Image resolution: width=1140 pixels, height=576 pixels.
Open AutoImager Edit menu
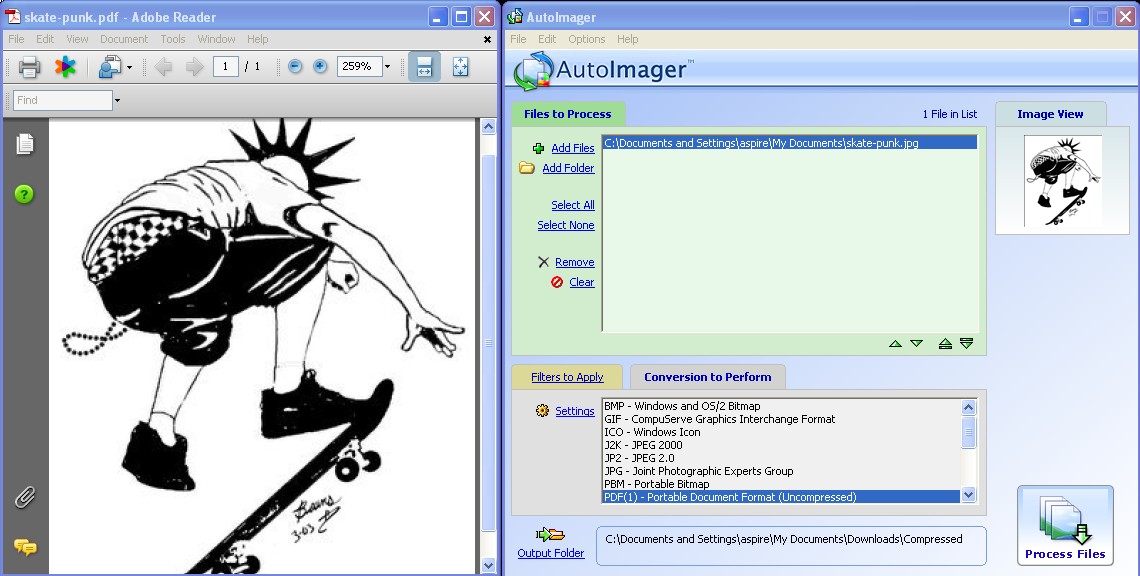coord(547,39)
